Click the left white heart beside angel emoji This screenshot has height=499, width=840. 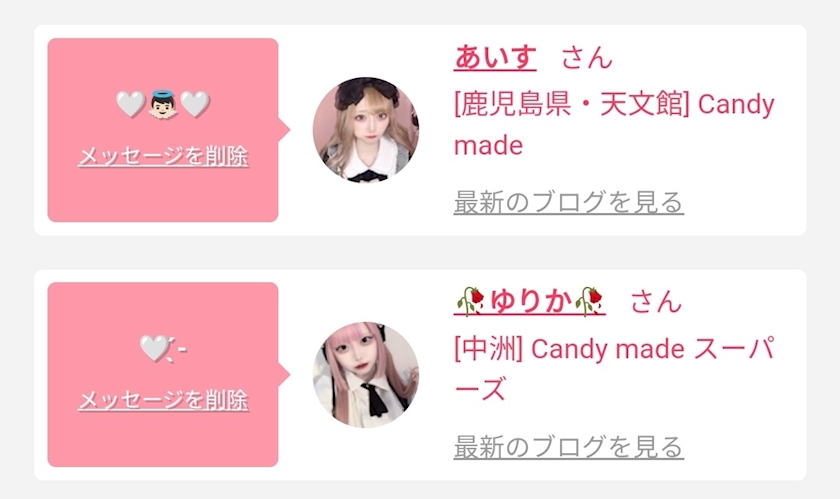(131, 105)
